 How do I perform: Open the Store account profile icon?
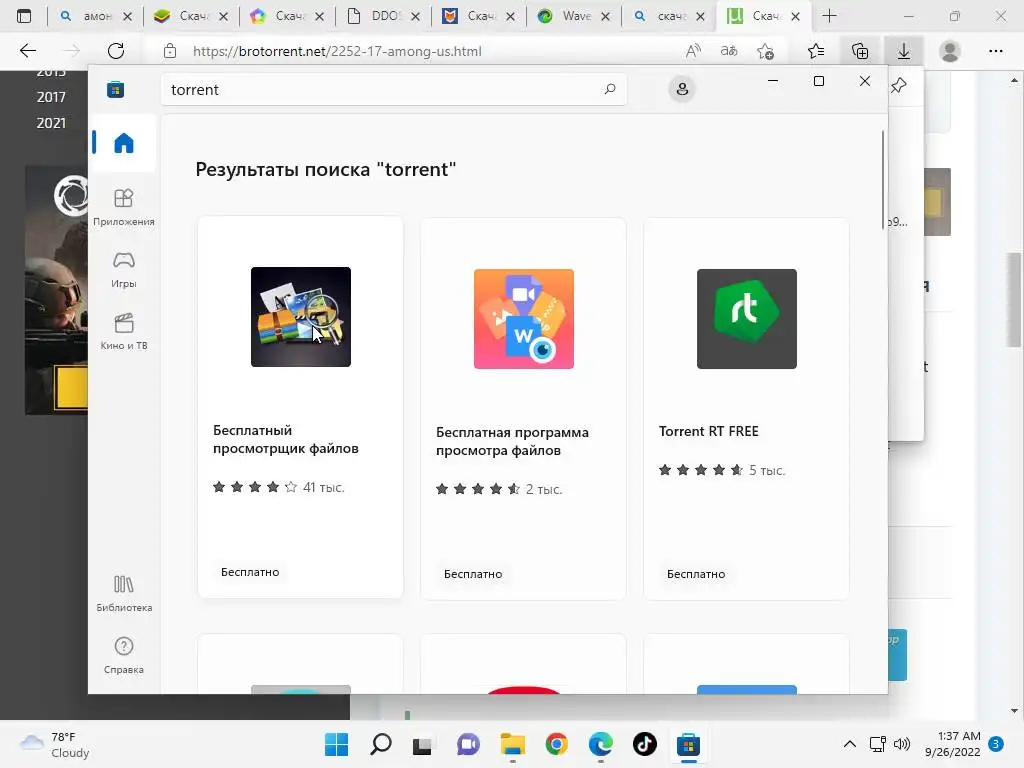(682, 89)
